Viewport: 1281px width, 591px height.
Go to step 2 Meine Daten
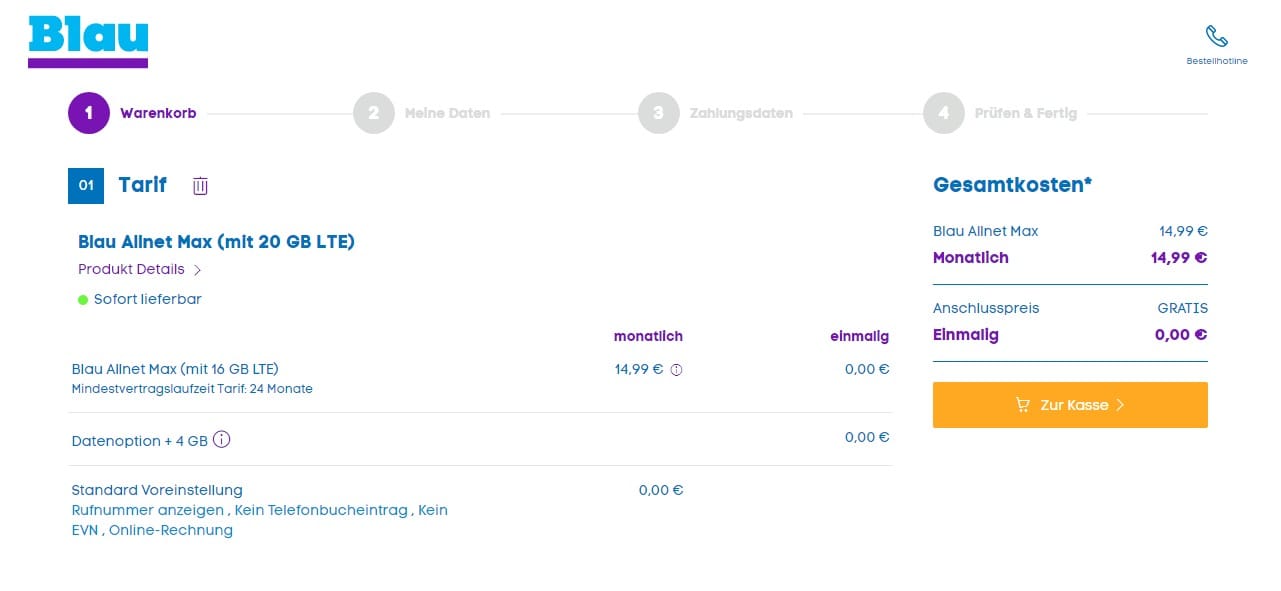pos(421,113)
